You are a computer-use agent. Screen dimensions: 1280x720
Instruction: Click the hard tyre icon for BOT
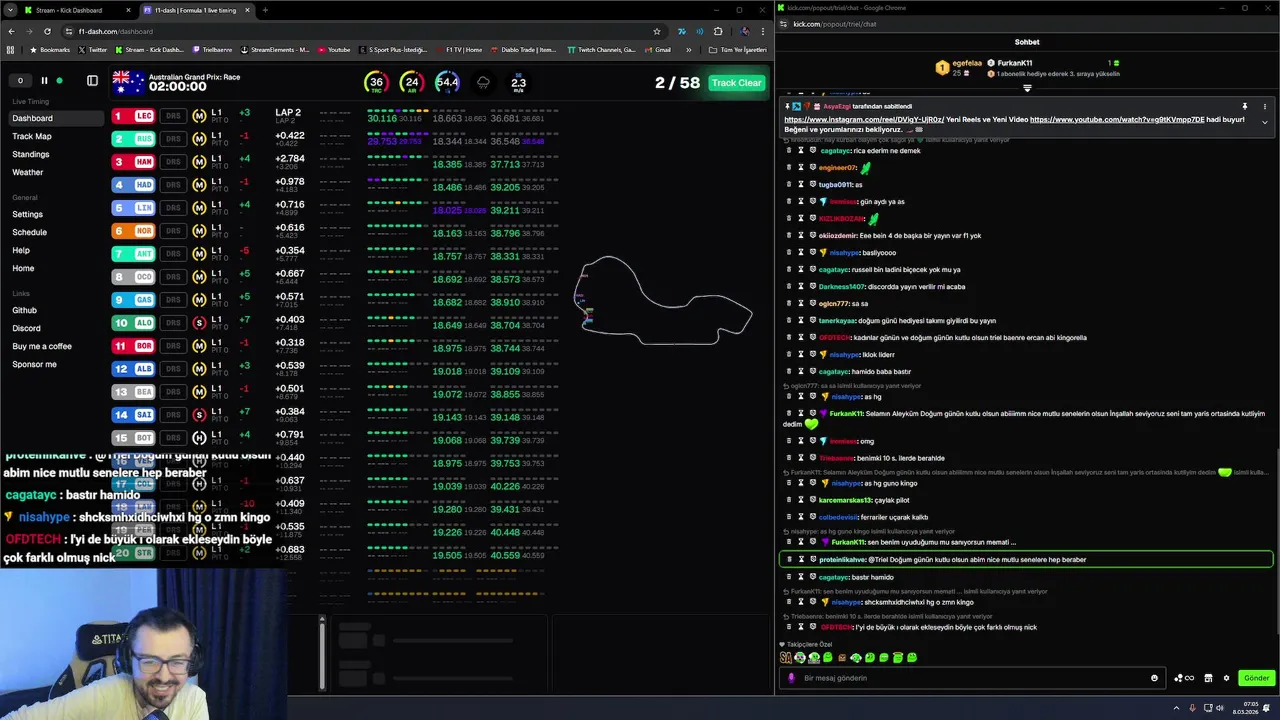pos(199,438)
